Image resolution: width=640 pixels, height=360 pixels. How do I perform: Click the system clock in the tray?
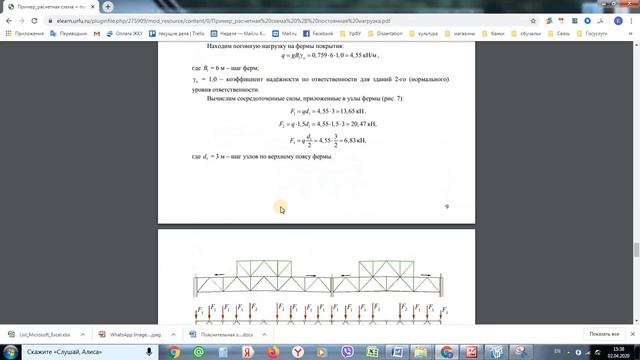619,352
